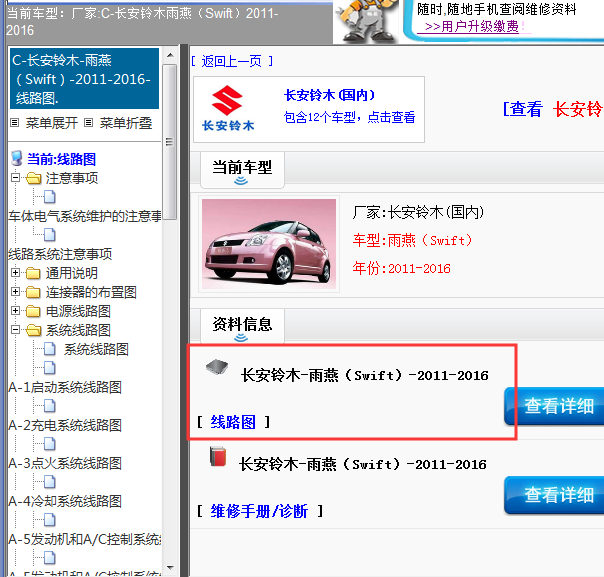Click 菜单展开 to expand all menus
604x577 pixels.
pyautogui.click(x=52, y=123)
